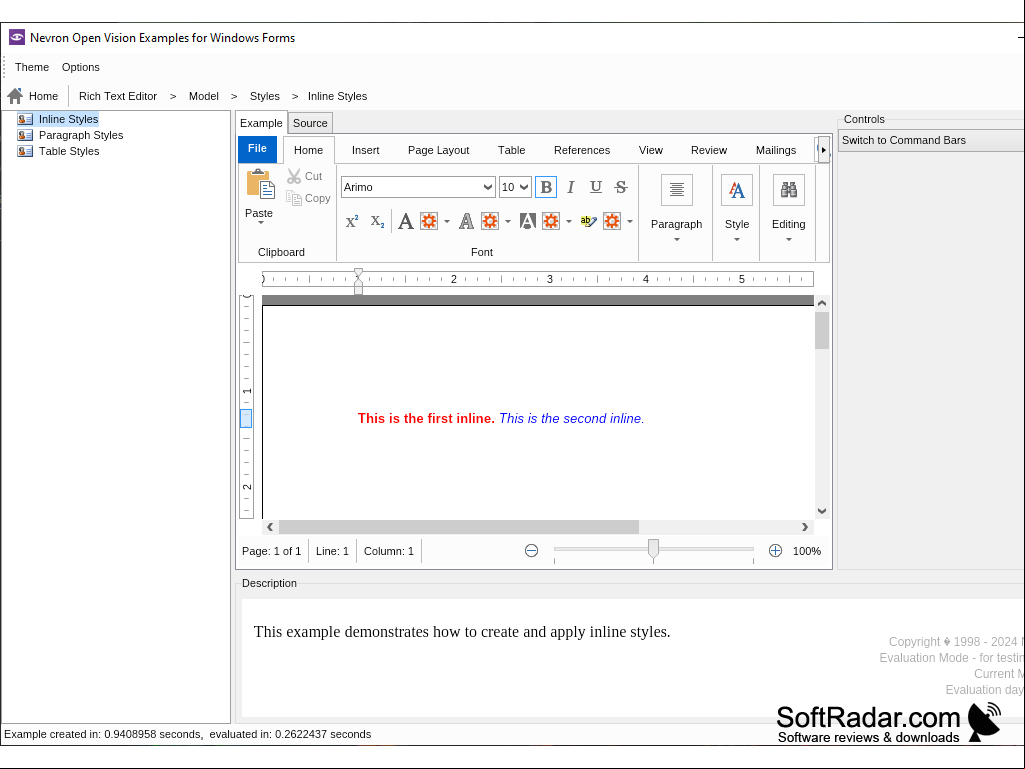This screenshot has width=1025, height=769.
Task: Click the Copy icon
Action: point(294,198)
